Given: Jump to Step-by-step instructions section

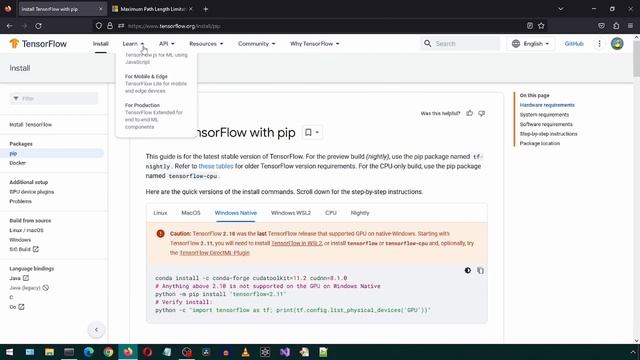Looking at the screenshot, I should (548, 134).
